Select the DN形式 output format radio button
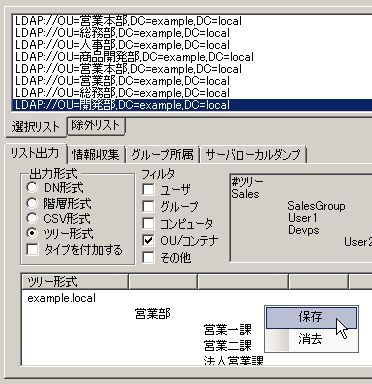 (32, 187)
